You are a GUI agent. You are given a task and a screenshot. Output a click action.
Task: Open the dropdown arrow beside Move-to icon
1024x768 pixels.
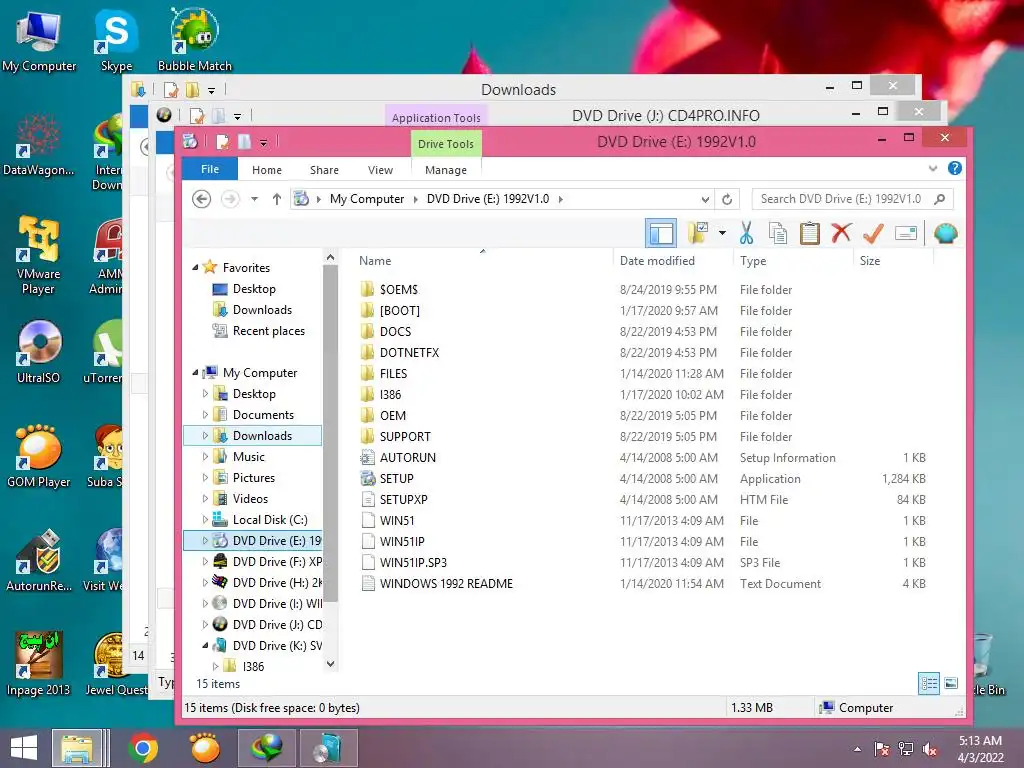tap(722, 233)
